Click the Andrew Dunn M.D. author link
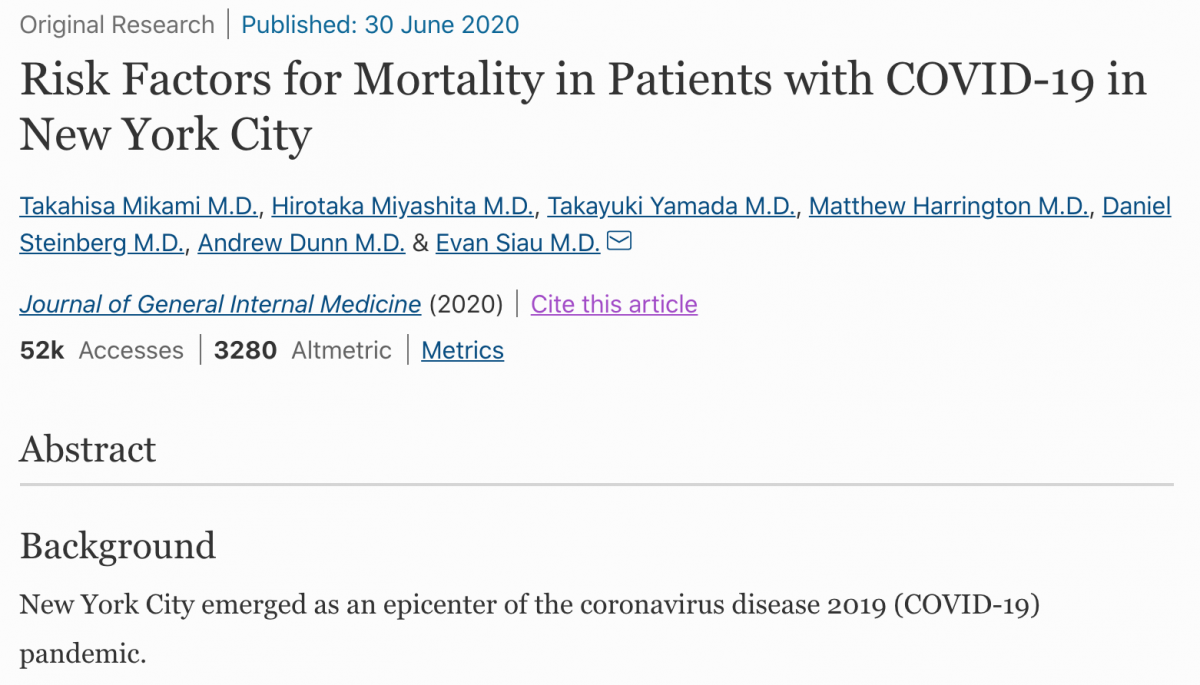 301,243
